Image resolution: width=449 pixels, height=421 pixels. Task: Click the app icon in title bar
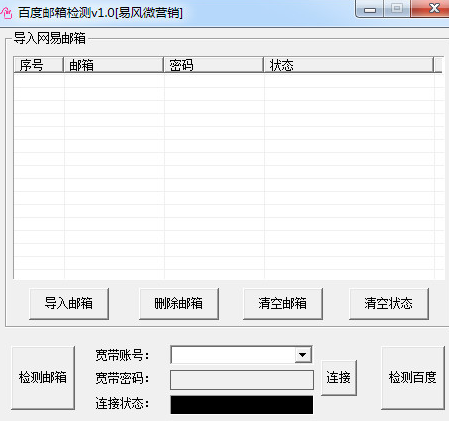coord(6,13)
